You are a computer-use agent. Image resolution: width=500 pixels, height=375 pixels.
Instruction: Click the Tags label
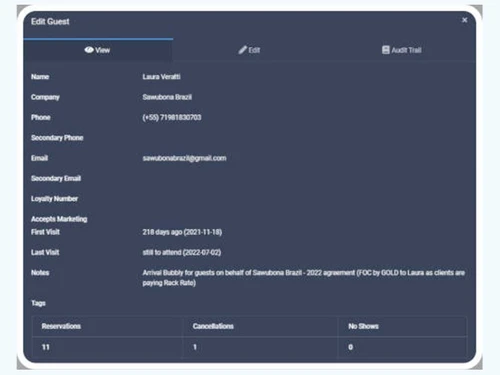[x=38, y=303]
